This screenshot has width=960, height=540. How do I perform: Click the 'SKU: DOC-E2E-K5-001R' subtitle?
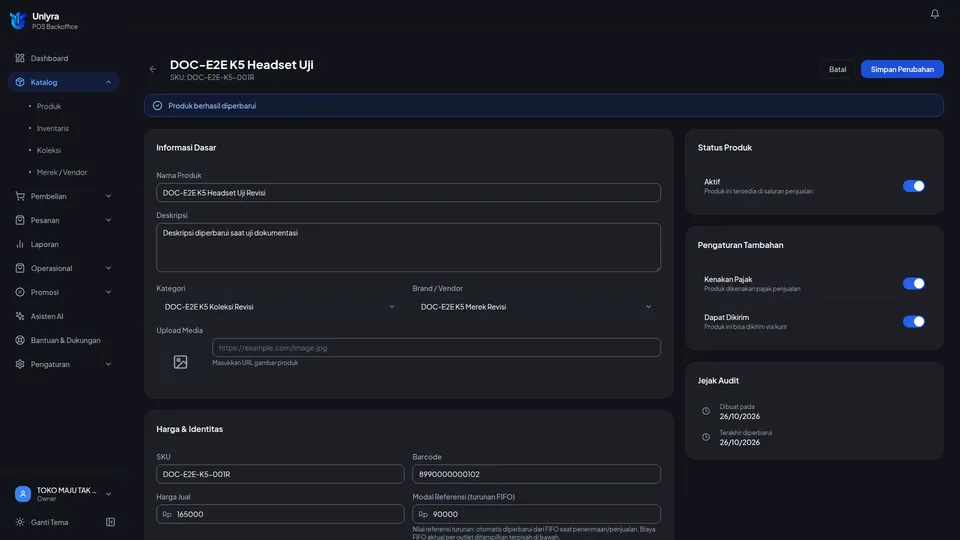[212, 77]
